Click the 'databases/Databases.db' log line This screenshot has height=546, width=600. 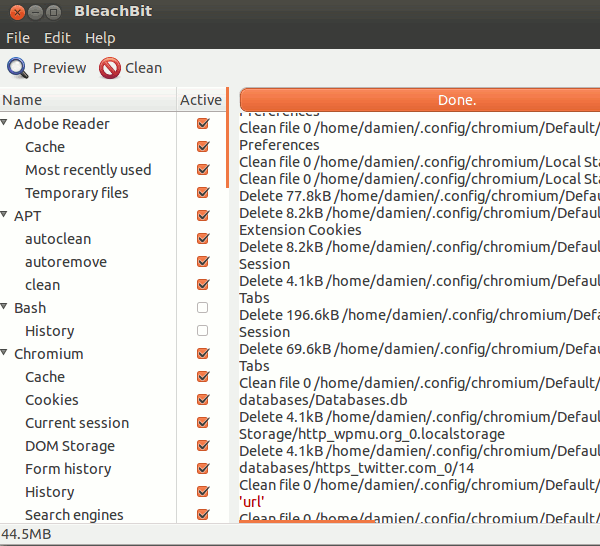(x=323, y=400)
